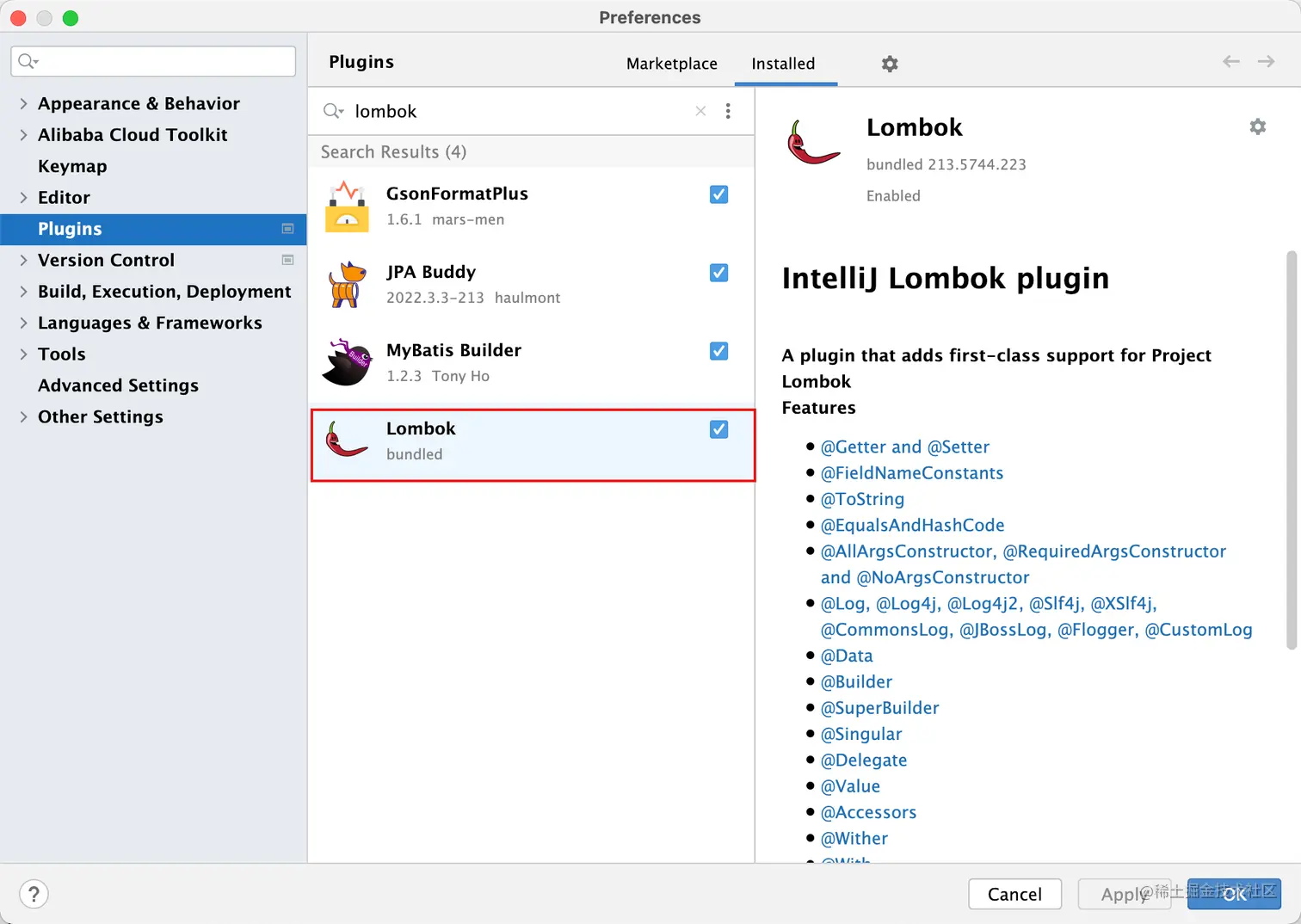Viewport: 1301px width, 924px height.
Task: Disable the GsonFormatPlus plugin checkbox
Action: 719,194
